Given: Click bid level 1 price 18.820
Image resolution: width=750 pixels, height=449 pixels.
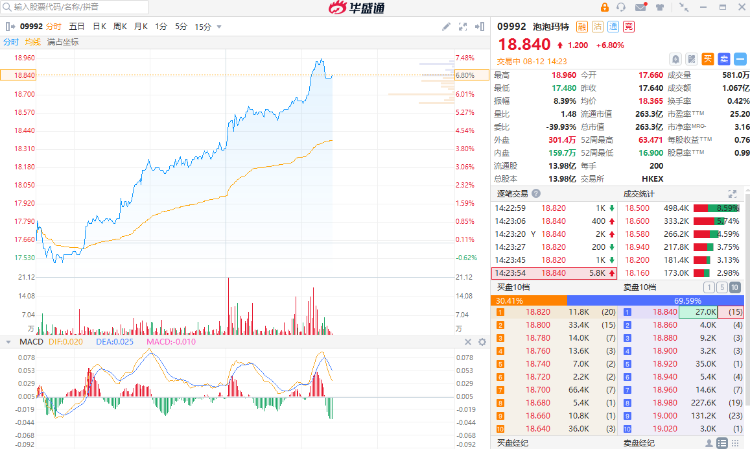Looking at the screenshot, I should (x=538, y=312).
